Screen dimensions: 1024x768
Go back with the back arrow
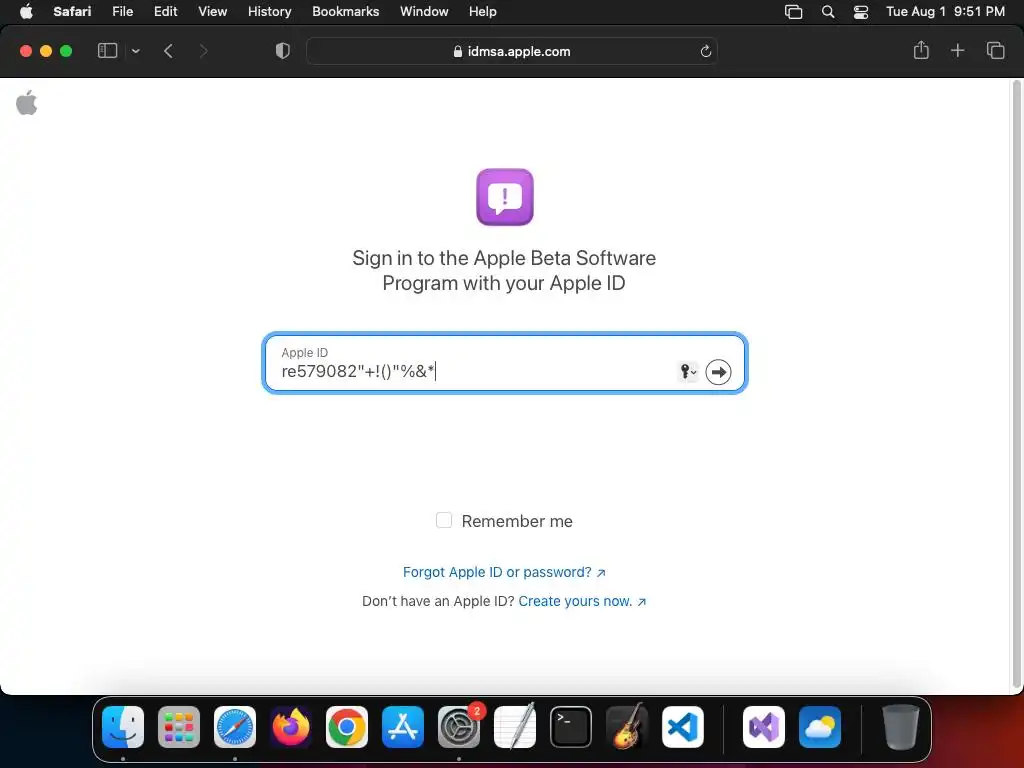click(x=168, y=51)
